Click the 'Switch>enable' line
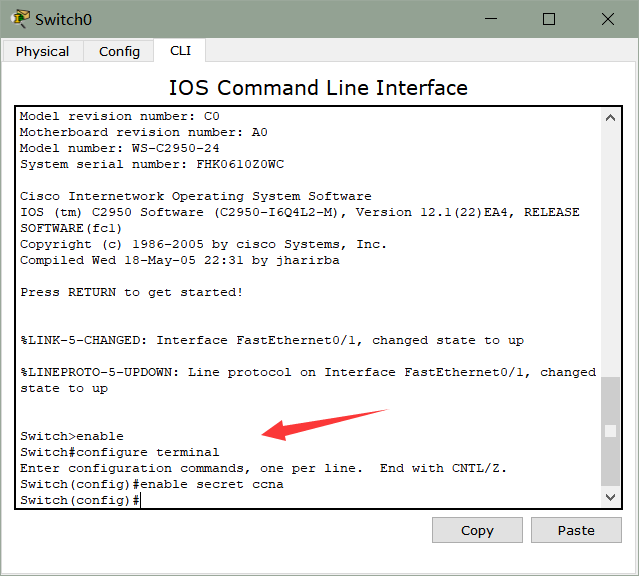The width and height of the screenshot is (639, 576). pos(72,436)
